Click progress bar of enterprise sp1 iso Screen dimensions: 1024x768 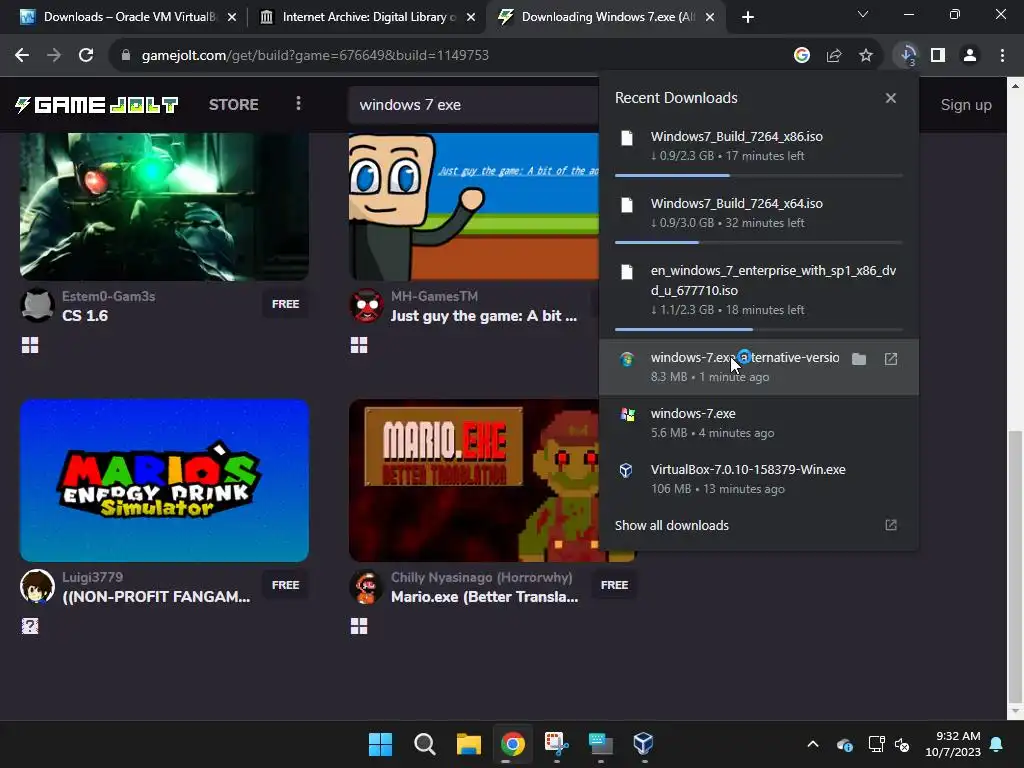759,329
